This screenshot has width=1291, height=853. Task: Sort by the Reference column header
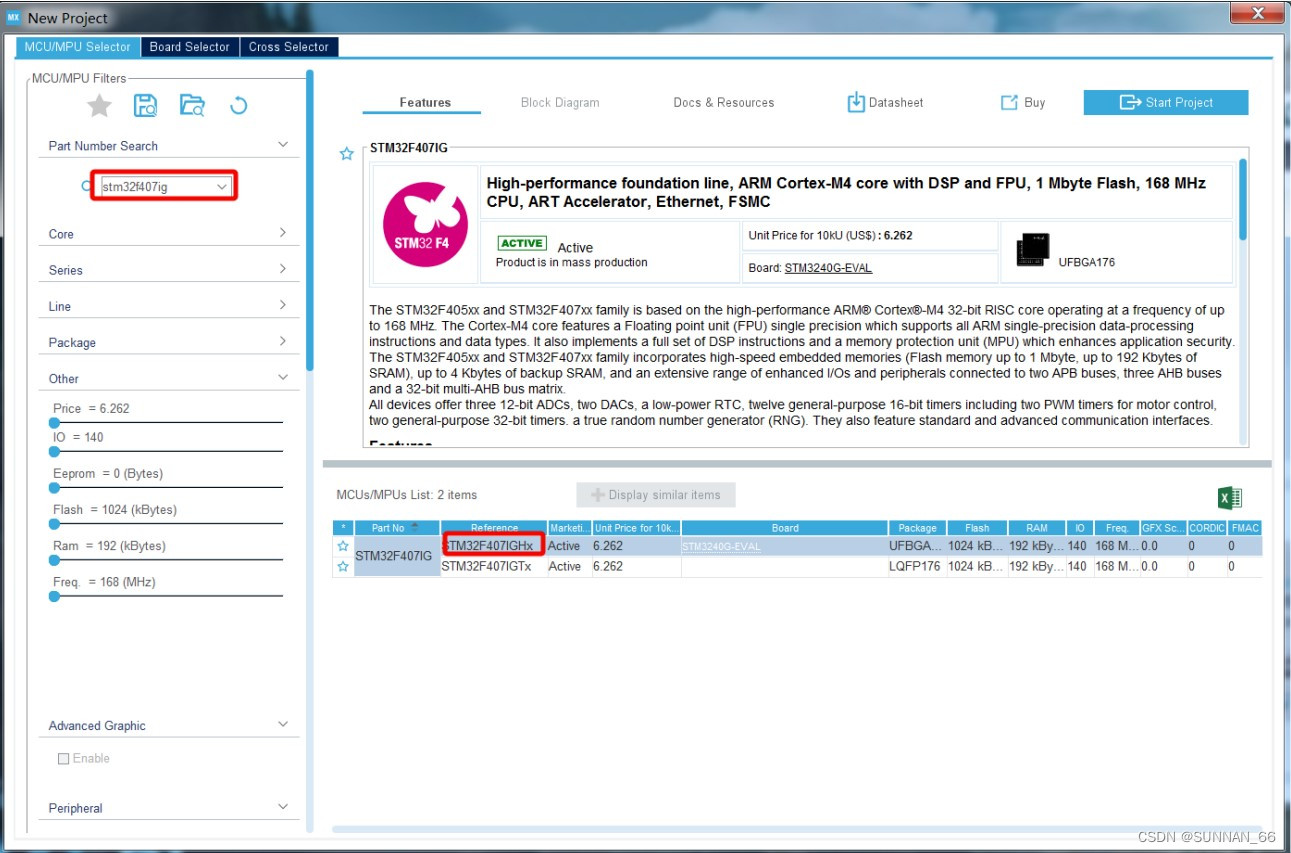(x=494, y=528)
